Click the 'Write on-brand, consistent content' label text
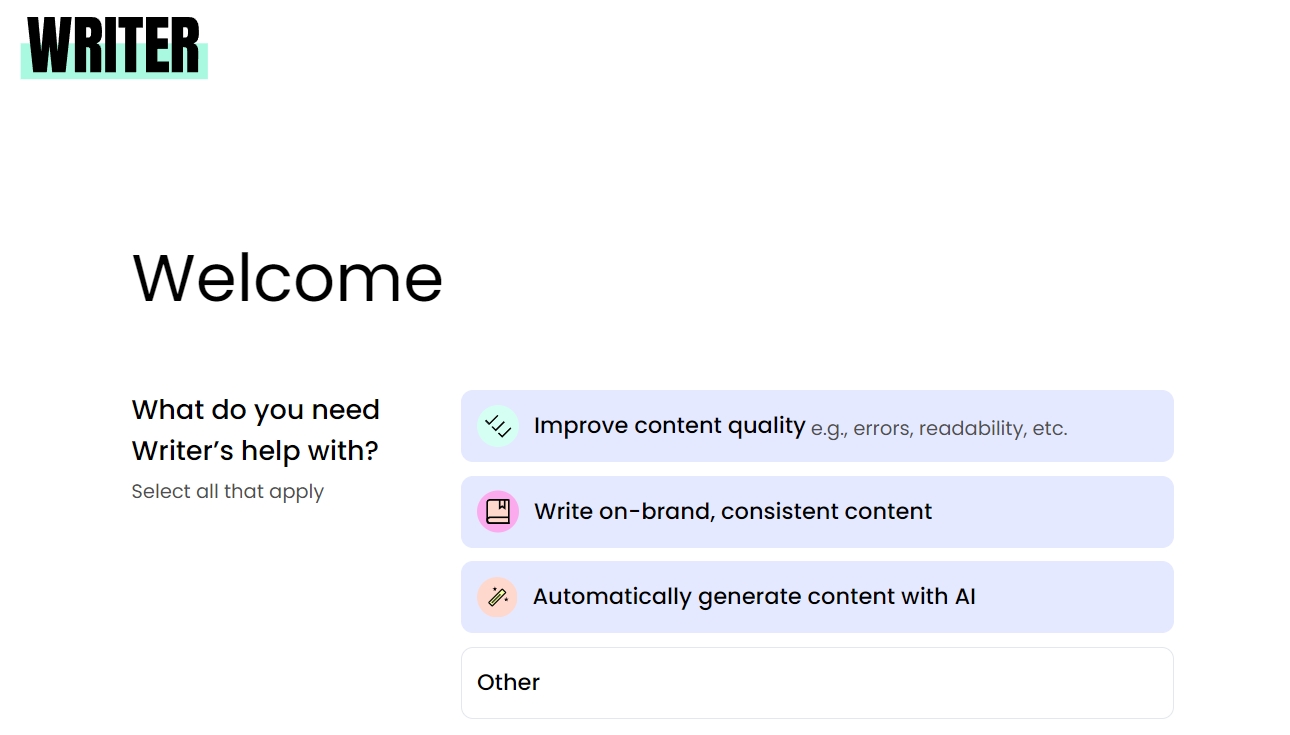The image size is (1290, 735). click(x=733, y=511)
